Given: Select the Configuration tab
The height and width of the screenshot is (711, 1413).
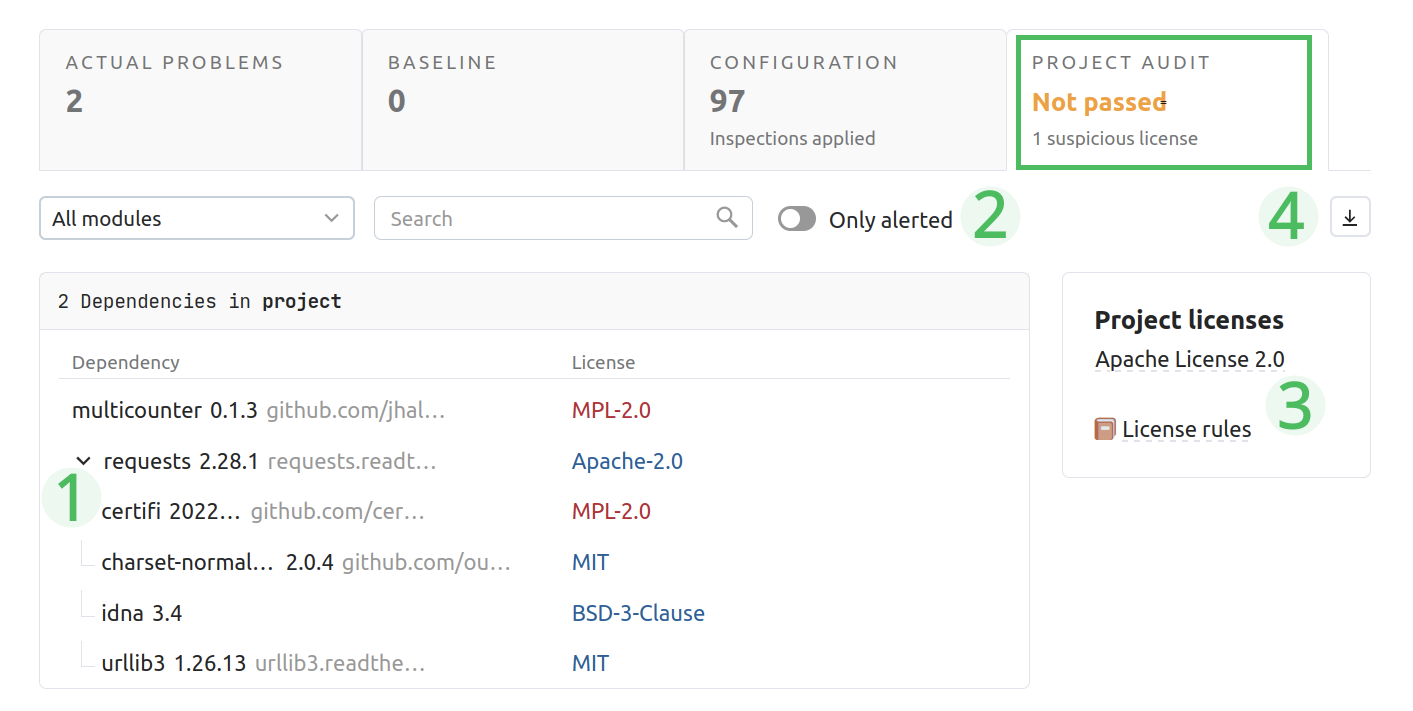Looking at the screenshot, I should 844,100.
